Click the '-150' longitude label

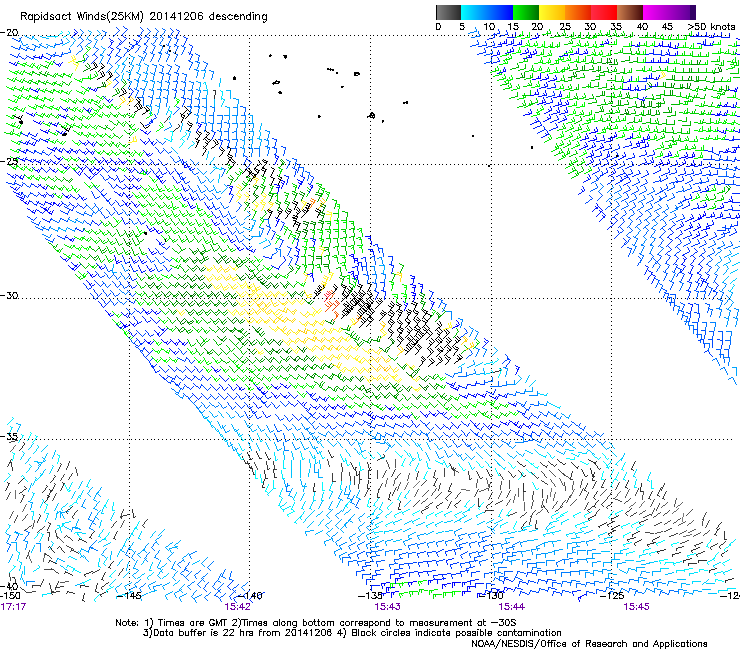pyautogui.click(x=10, y=596)
